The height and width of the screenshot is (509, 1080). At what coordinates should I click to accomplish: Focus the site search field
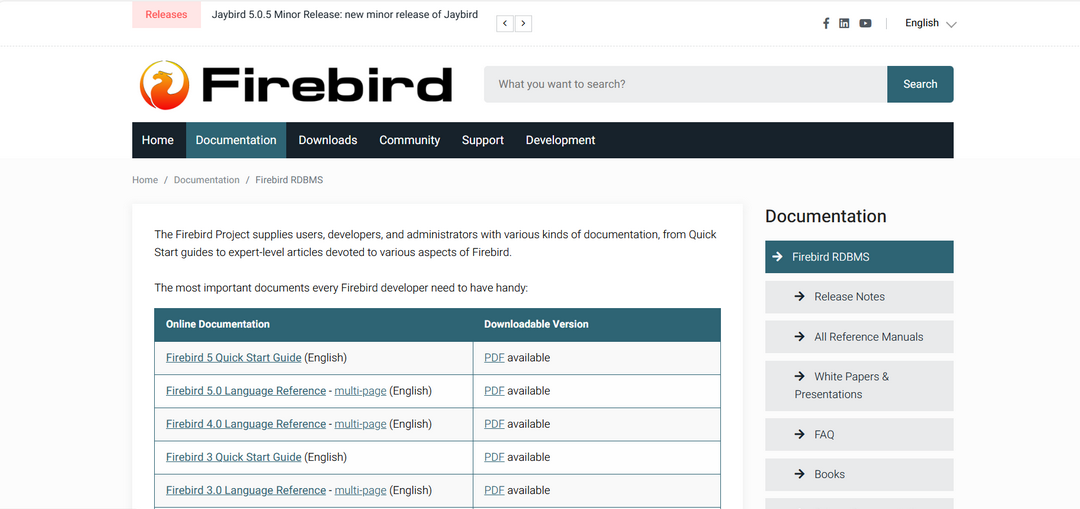[685, 84]
